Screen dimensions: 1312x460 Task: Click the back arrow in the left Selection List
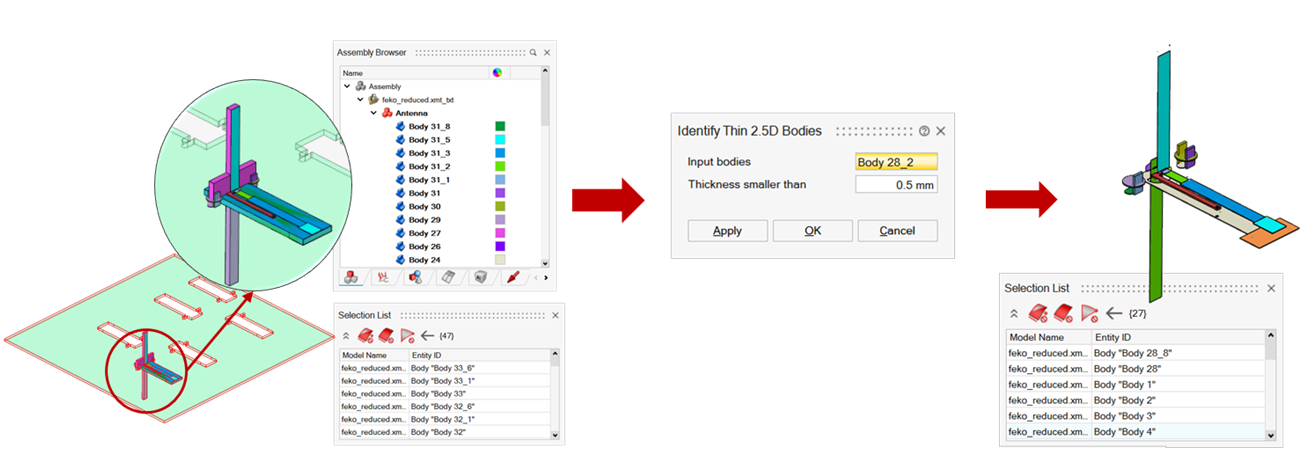coord(428,336)
